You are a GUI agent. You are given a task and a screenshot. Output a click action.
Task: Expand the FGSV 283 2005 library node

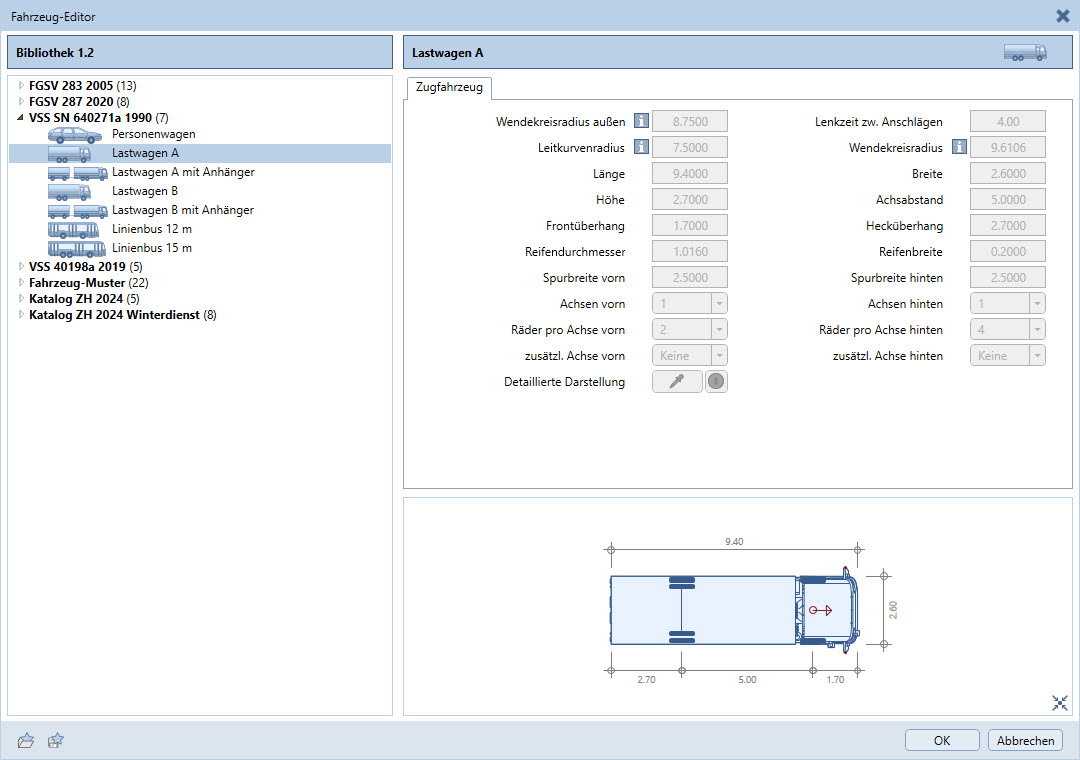(21, 86)
